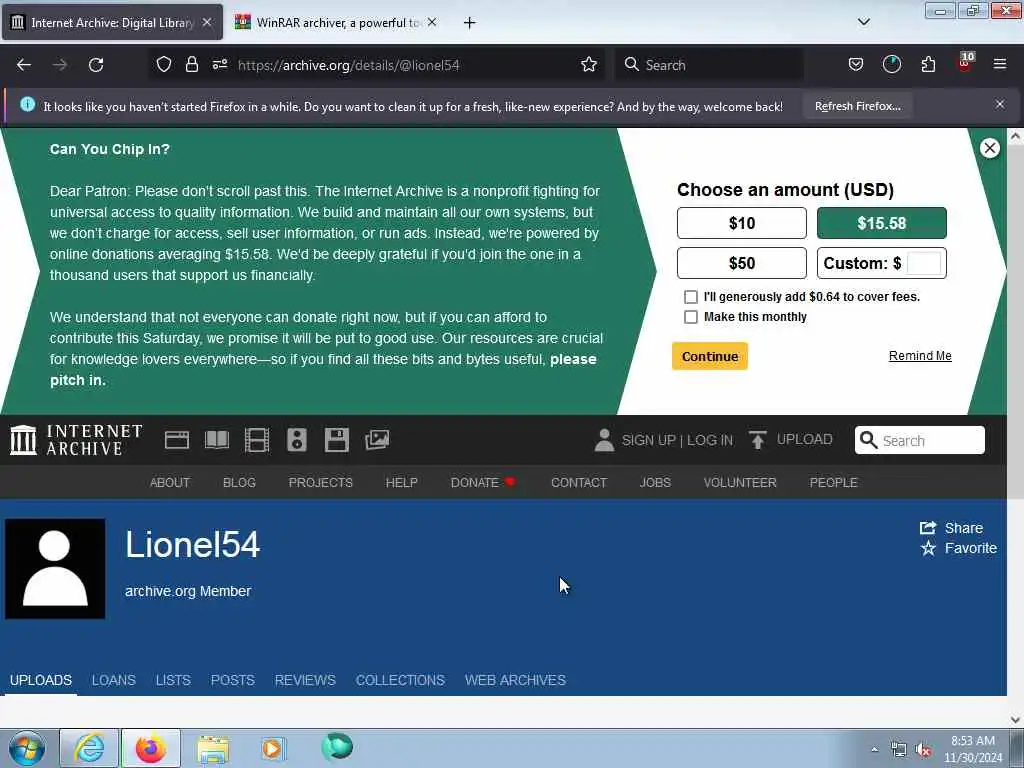Viewport: 1024px width, 768px height.
Task: Launch Internet Explorer from the taskbar
Action: coord(89,748)
